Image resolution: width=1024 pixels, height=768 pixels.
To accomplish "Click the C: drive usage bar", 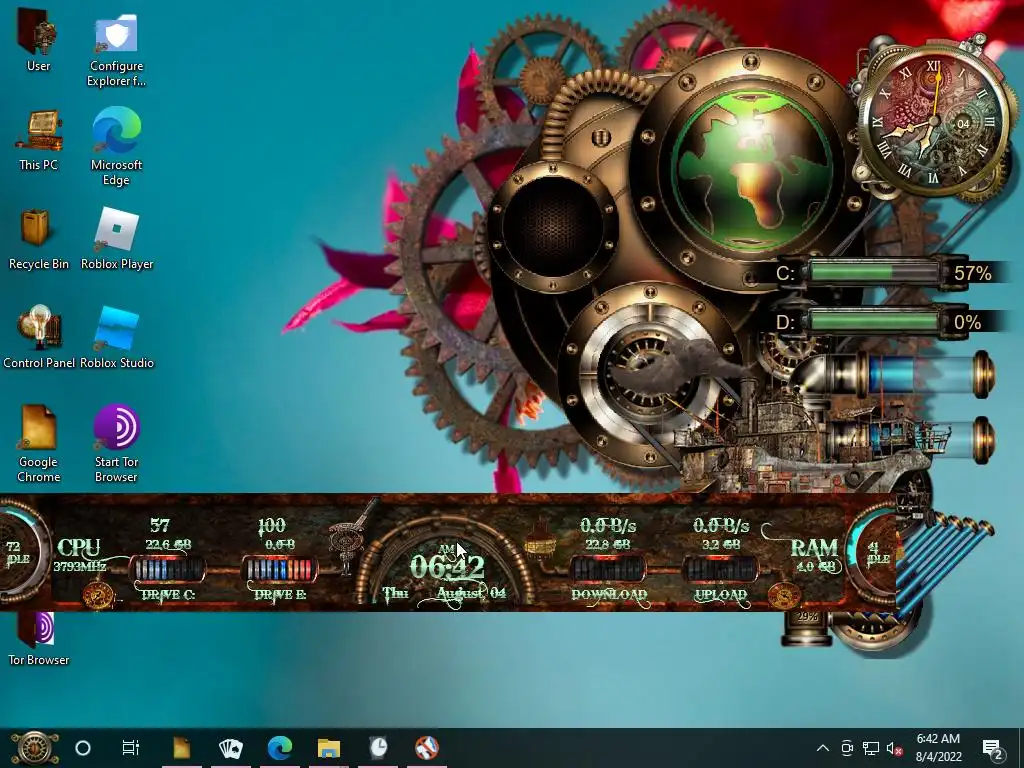I will pos(873,272).
